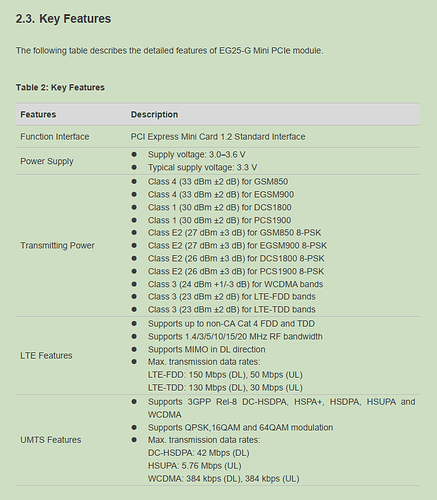Click the 2.3. Key Features heading
Screen dimensions: 437x500
63,19
